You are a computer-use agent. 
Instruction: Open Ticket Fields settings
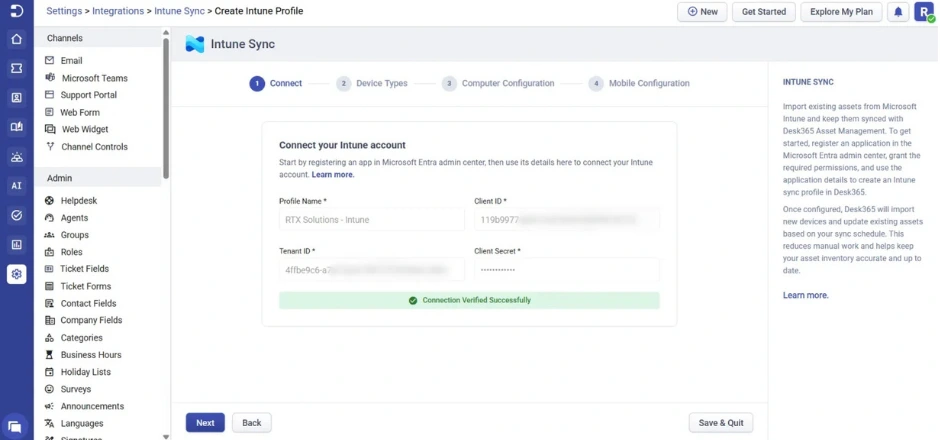click(85, 269)
